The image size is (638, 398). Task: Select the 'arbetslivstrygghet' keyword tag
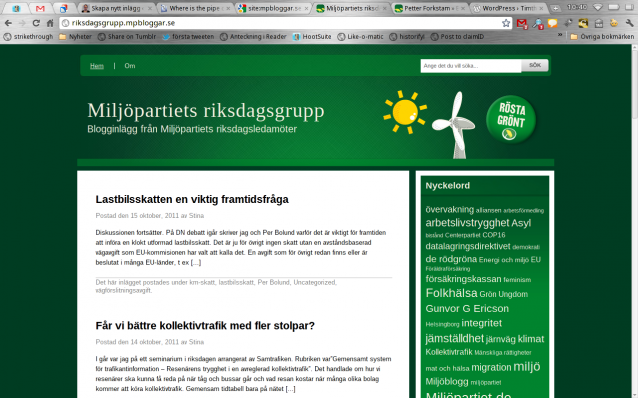[467, 223]
